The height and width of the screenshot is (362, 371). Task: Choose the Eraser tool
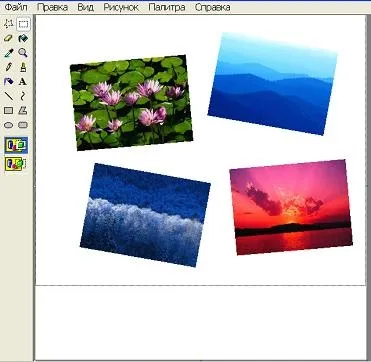pos(8,39)
